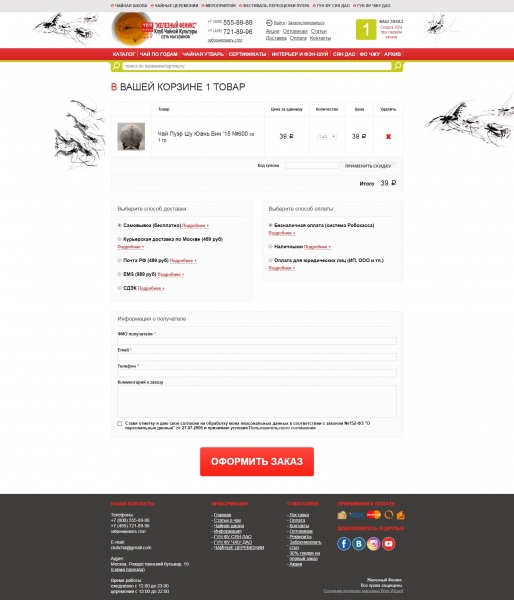Open the Facebook icon in the footer
The height and width of the screenshot is (600, 514).
click(344, 543)
